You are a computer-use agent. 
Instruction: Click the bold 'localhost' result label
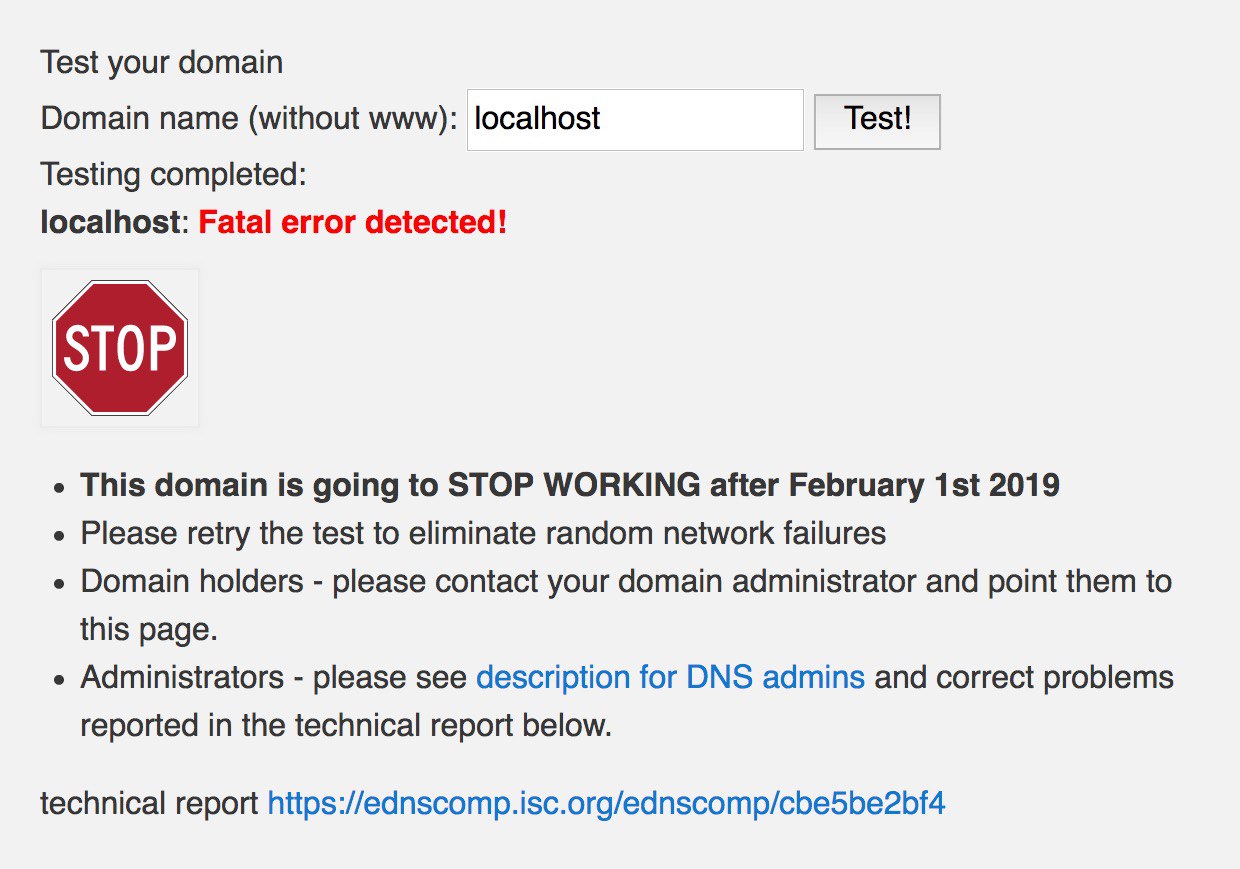pos(109,222)
